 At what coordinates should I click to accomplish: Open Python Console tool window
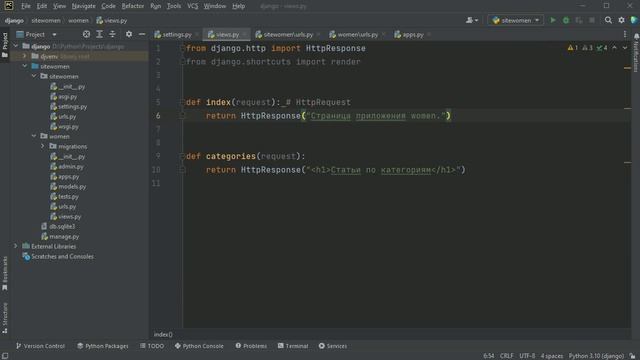tap(199, 346)
